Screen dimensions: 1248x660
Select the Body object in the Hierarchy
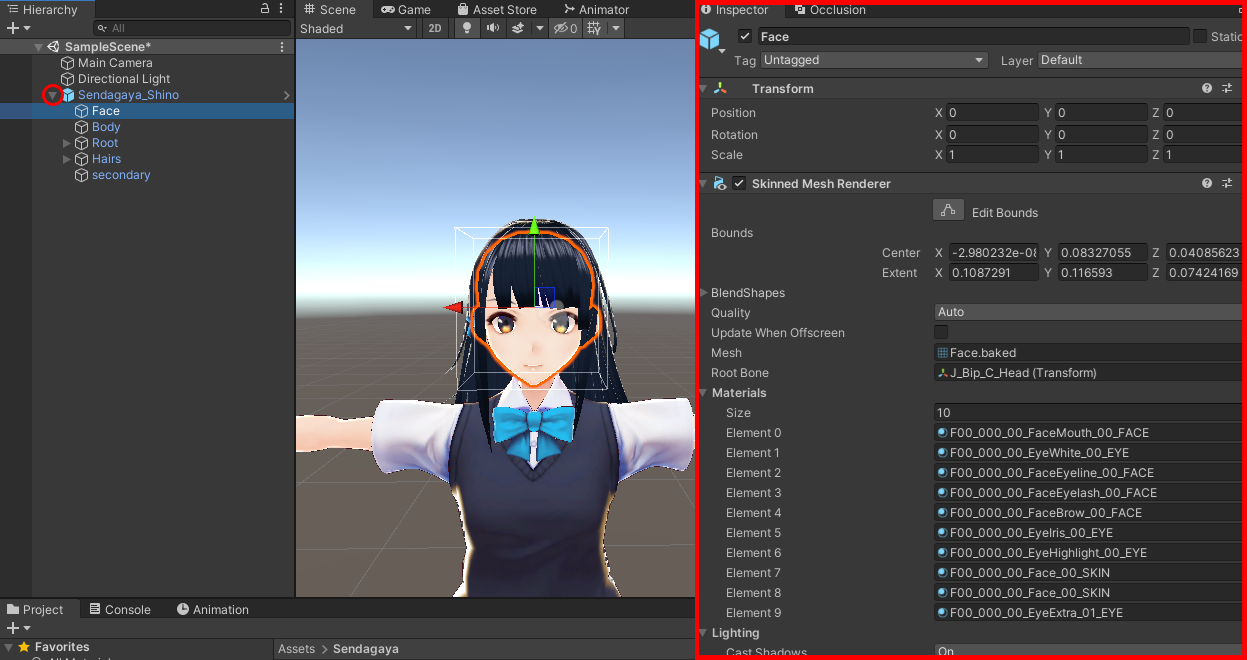(x=106, y=127)
